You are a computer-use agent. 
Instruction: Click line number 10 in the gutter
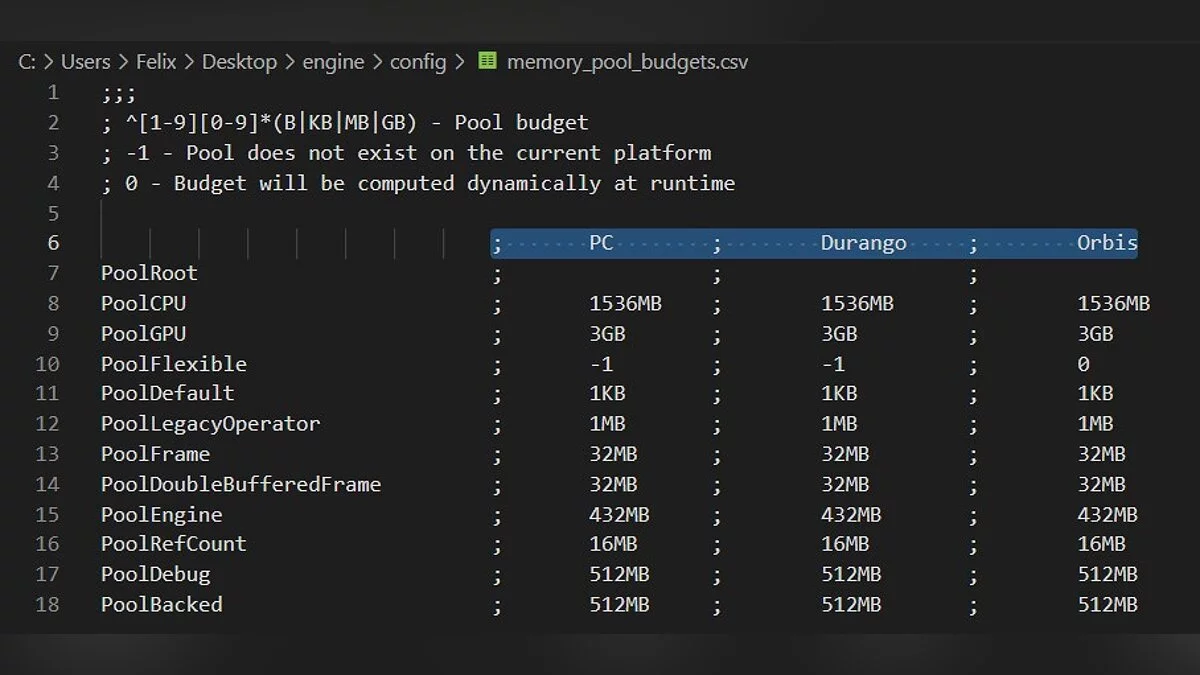(47, 364)
